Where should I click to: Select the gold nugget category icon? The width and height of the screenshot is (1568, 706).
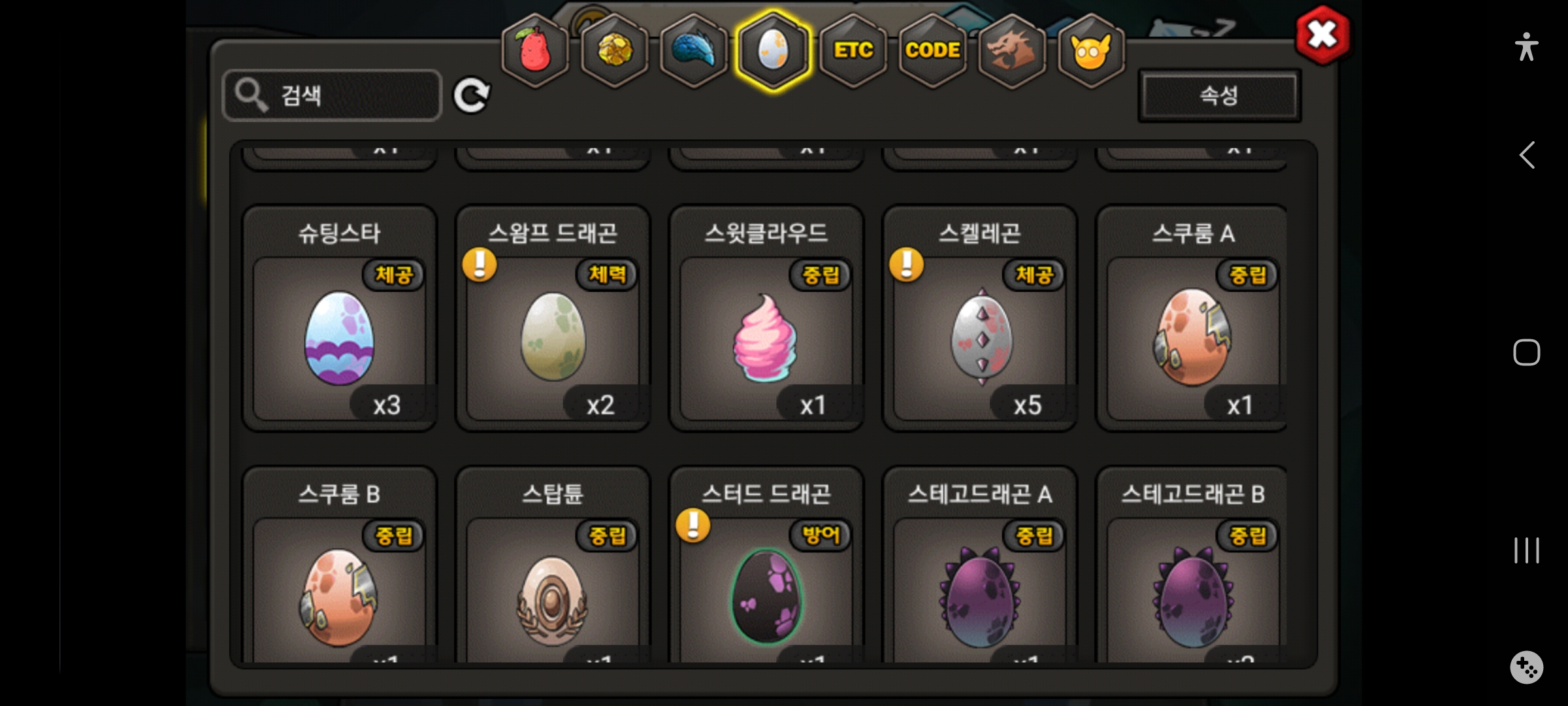tap(614, 50)
